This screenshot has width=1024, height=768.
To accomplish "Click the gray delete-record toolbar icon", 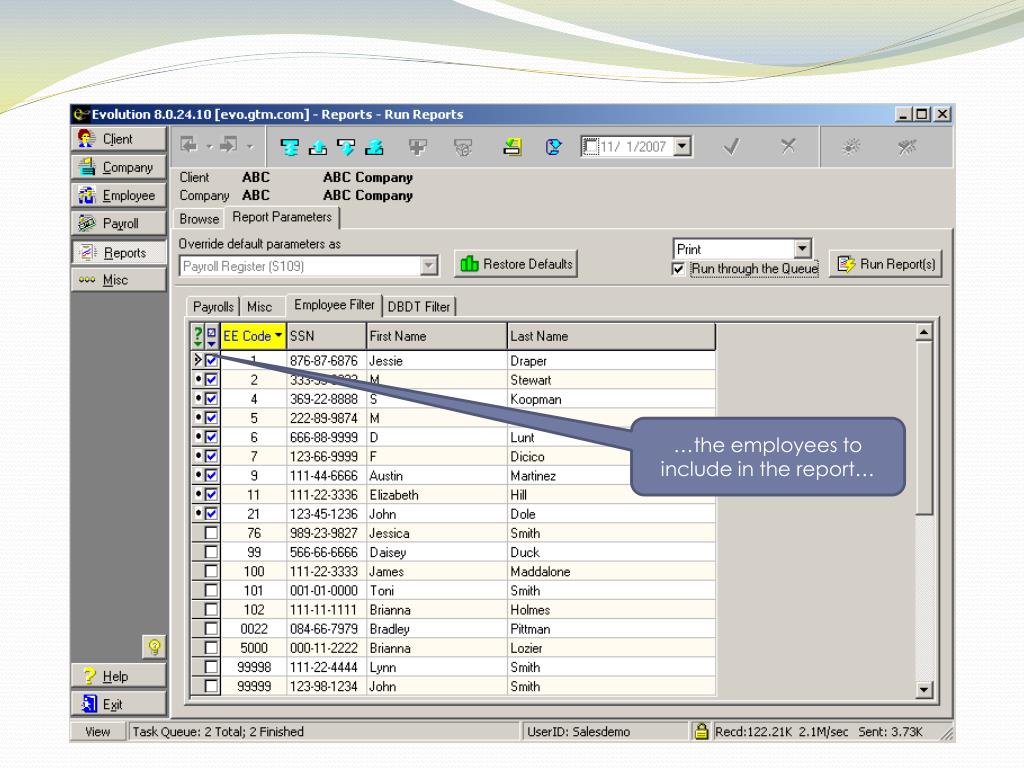I will click(x=463, y=147).
